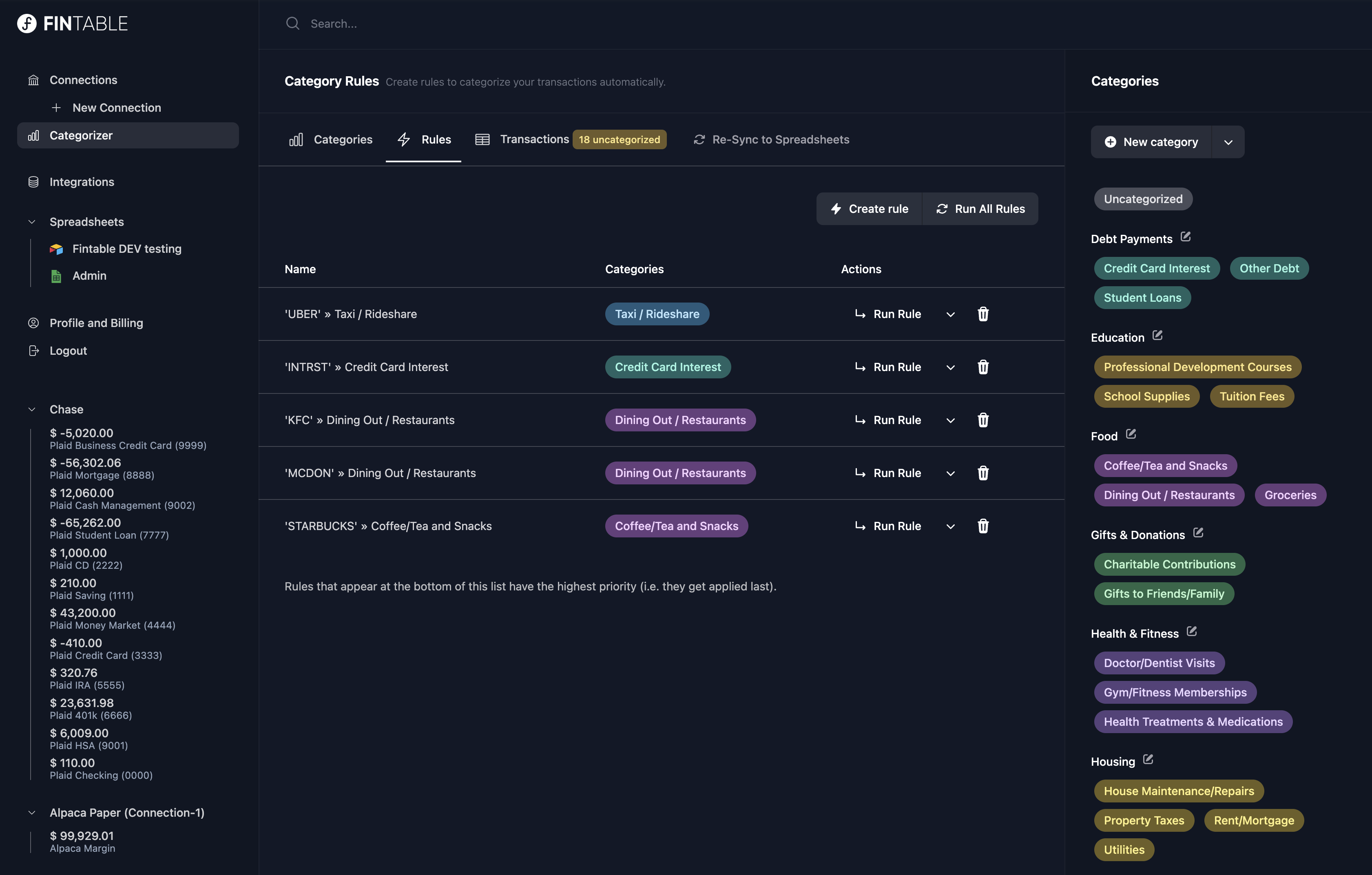This screenshot has width=1372, height=875.
Task: Open the dropdown beside 'INTRST' Run Rule
Action: click(950, 367)
